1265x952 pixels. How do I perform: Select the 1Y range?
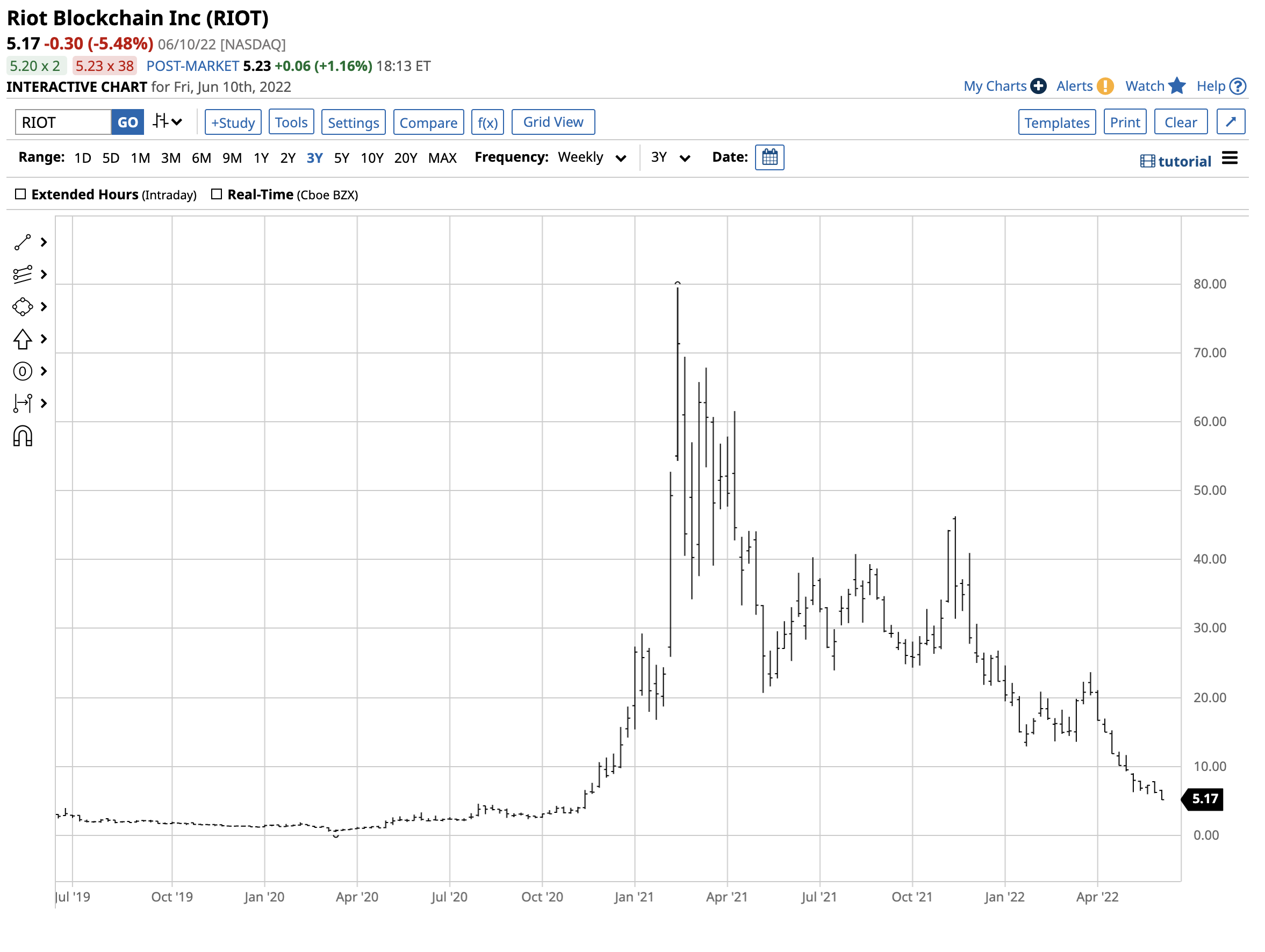[x=261, y=158]
